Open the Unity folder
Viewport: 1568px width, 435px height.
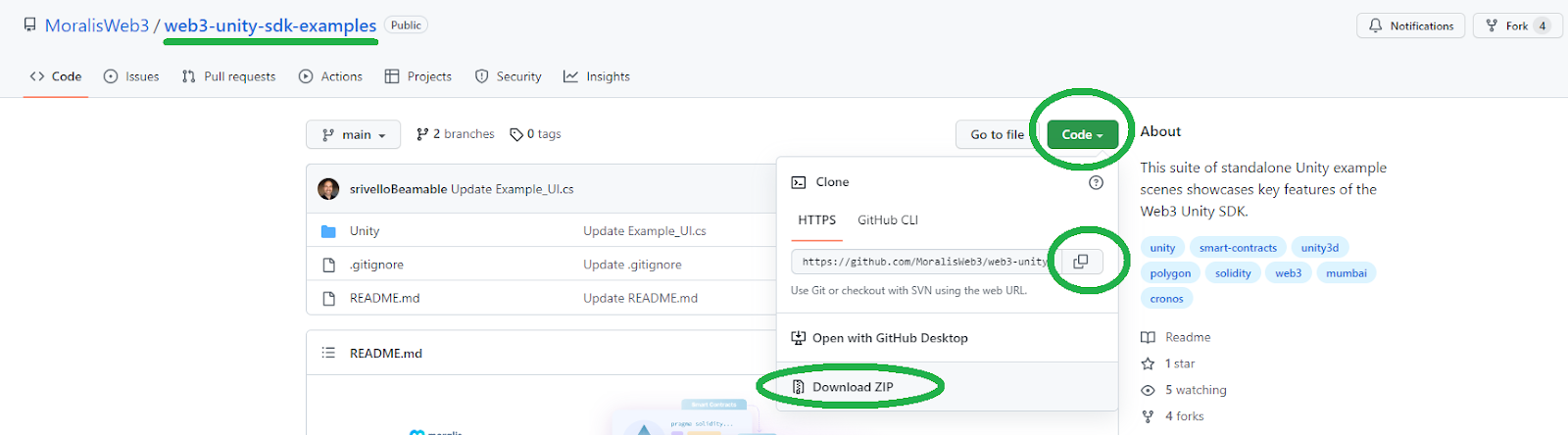(365, 231)
